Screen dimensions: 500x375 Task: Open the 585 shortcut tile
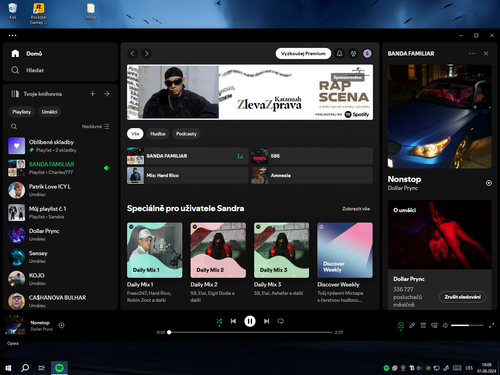coord(312,156)
